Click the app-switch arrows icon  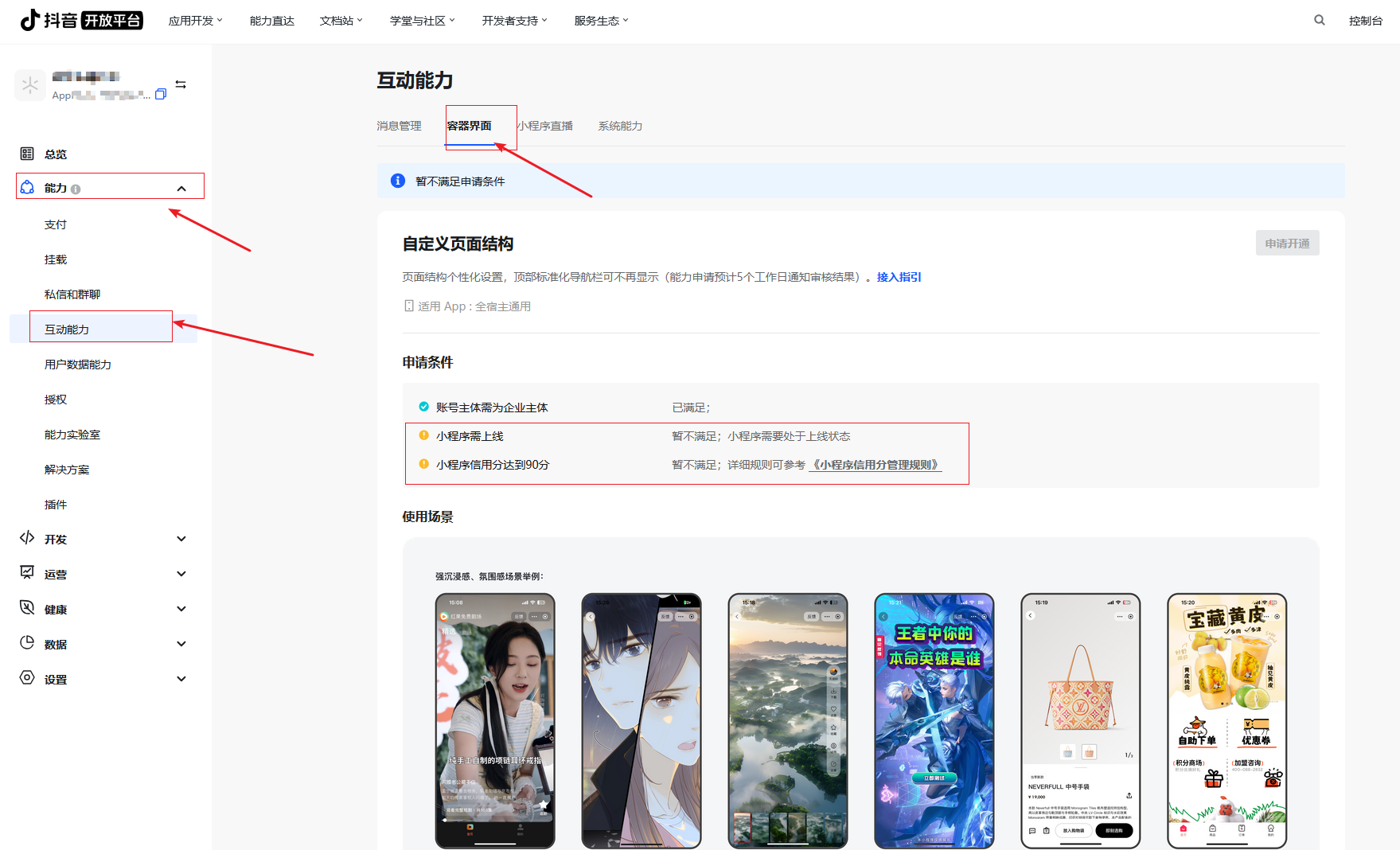click(x=181, y=84)
